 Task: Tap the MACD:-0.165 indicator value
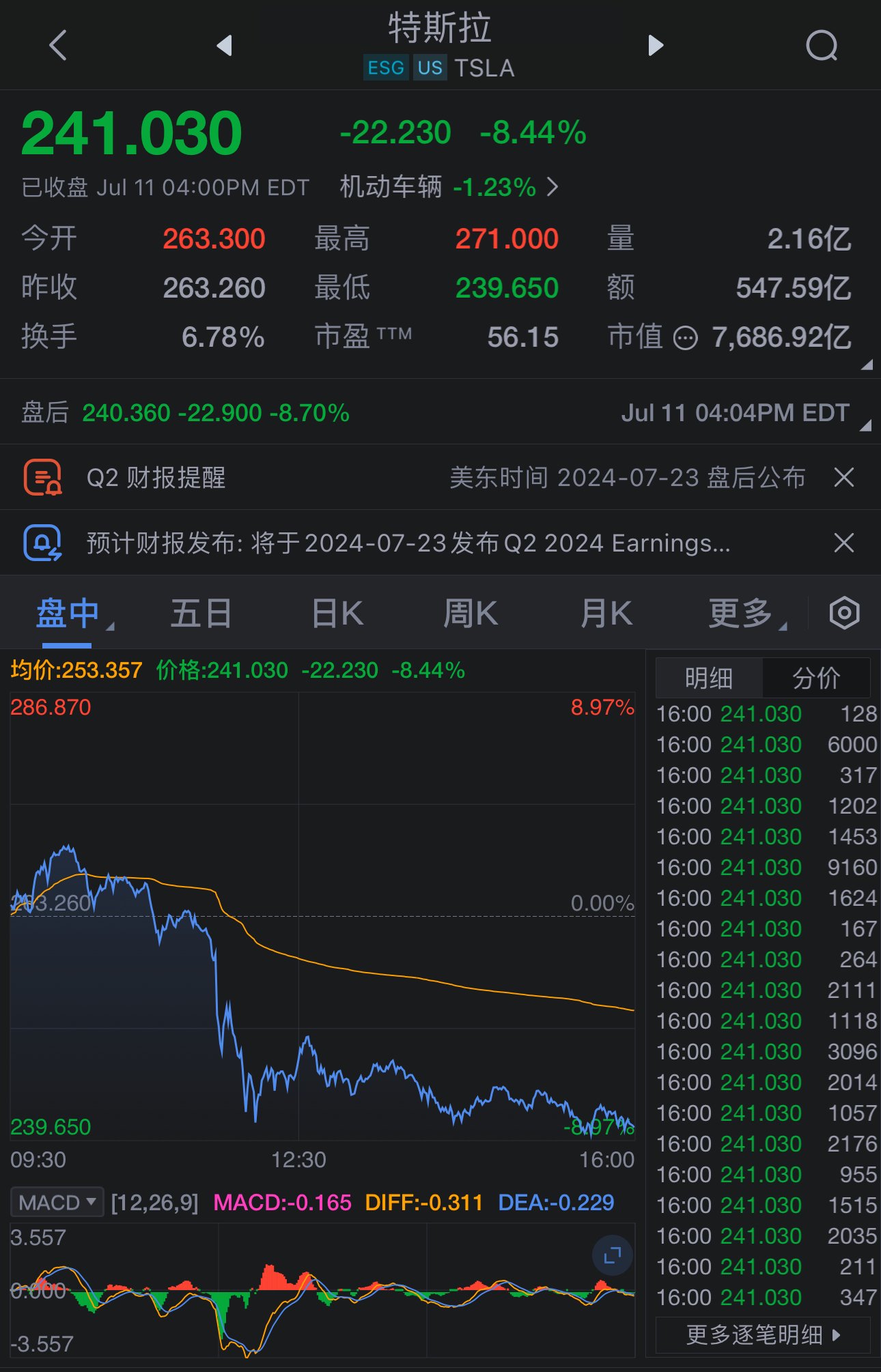[x=282, y=1202]
